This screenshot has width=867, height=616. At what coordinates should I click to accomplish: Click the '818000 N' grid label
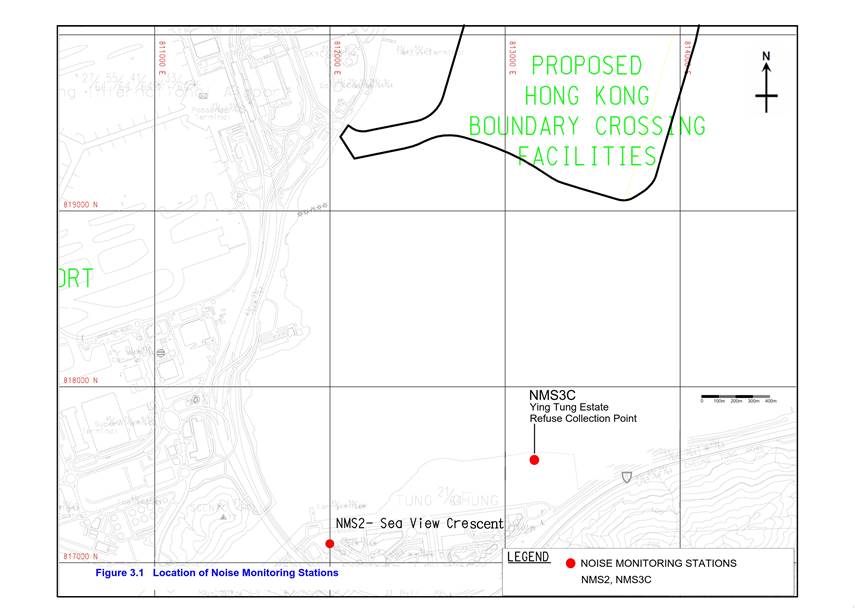click(x=81, y=380)
